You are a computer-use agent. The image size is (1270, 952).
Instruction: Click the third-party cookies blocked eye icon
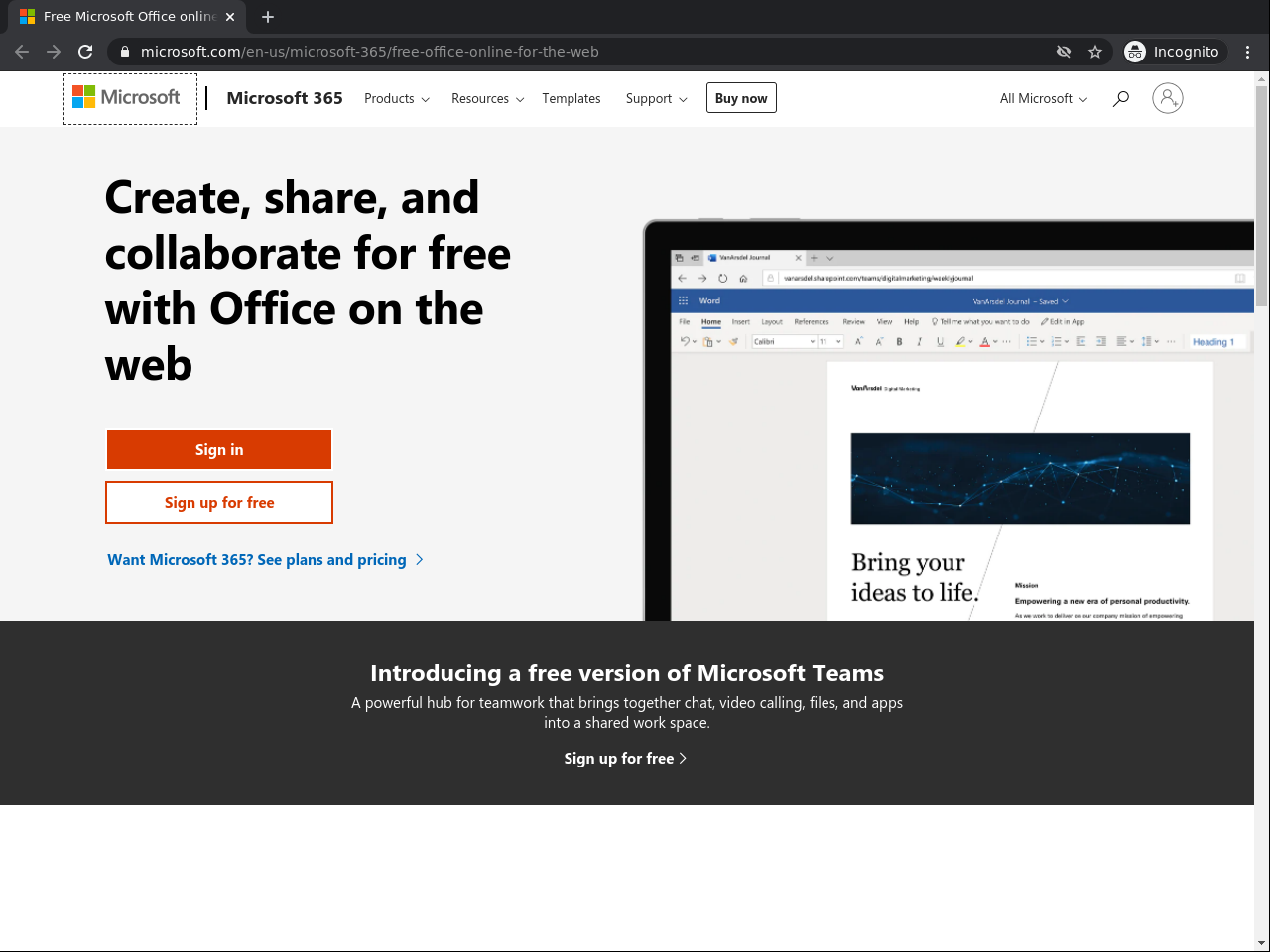click(1064, 52)
